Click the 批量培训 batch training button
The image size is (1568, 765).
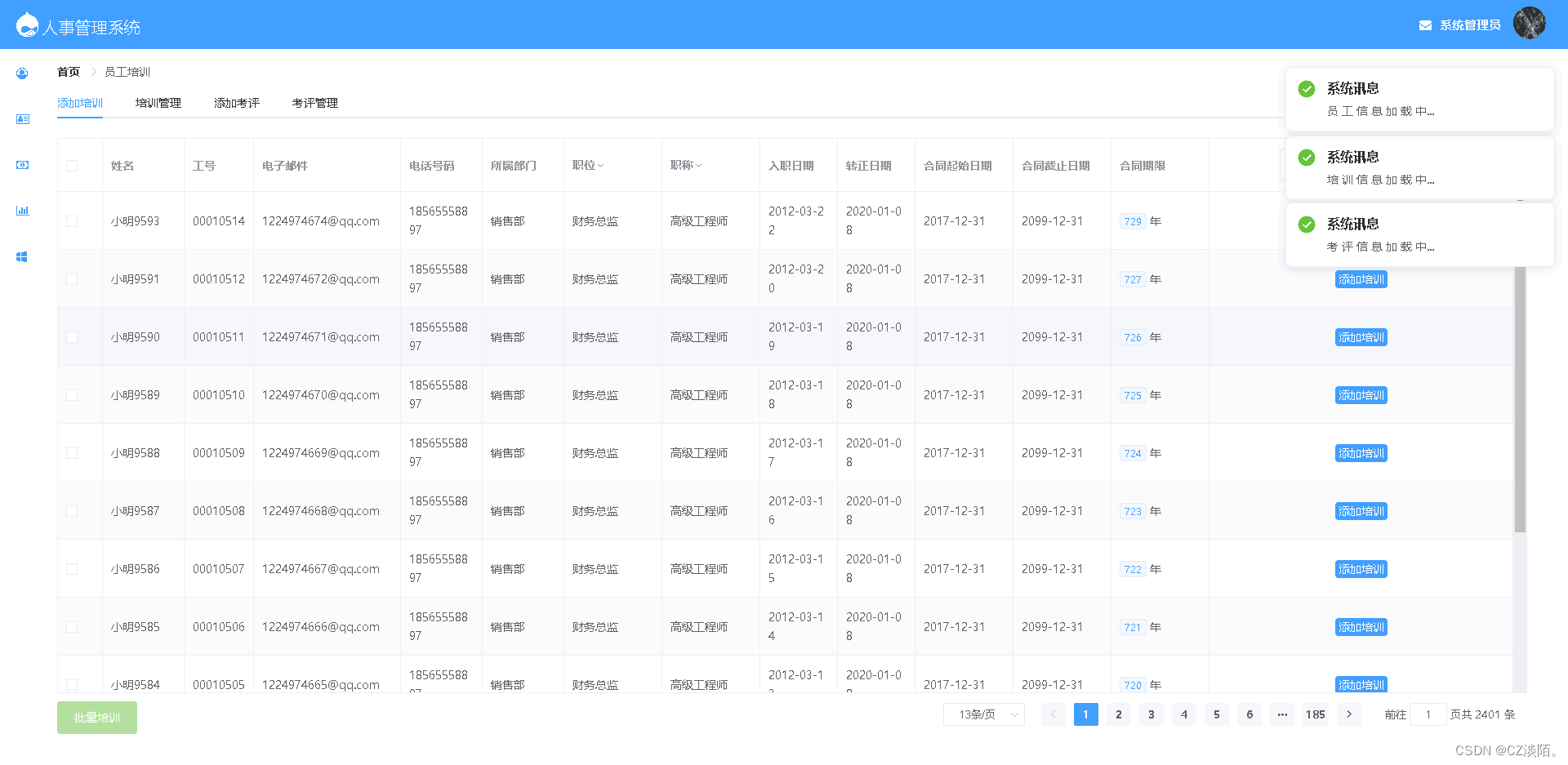point(97,718)
